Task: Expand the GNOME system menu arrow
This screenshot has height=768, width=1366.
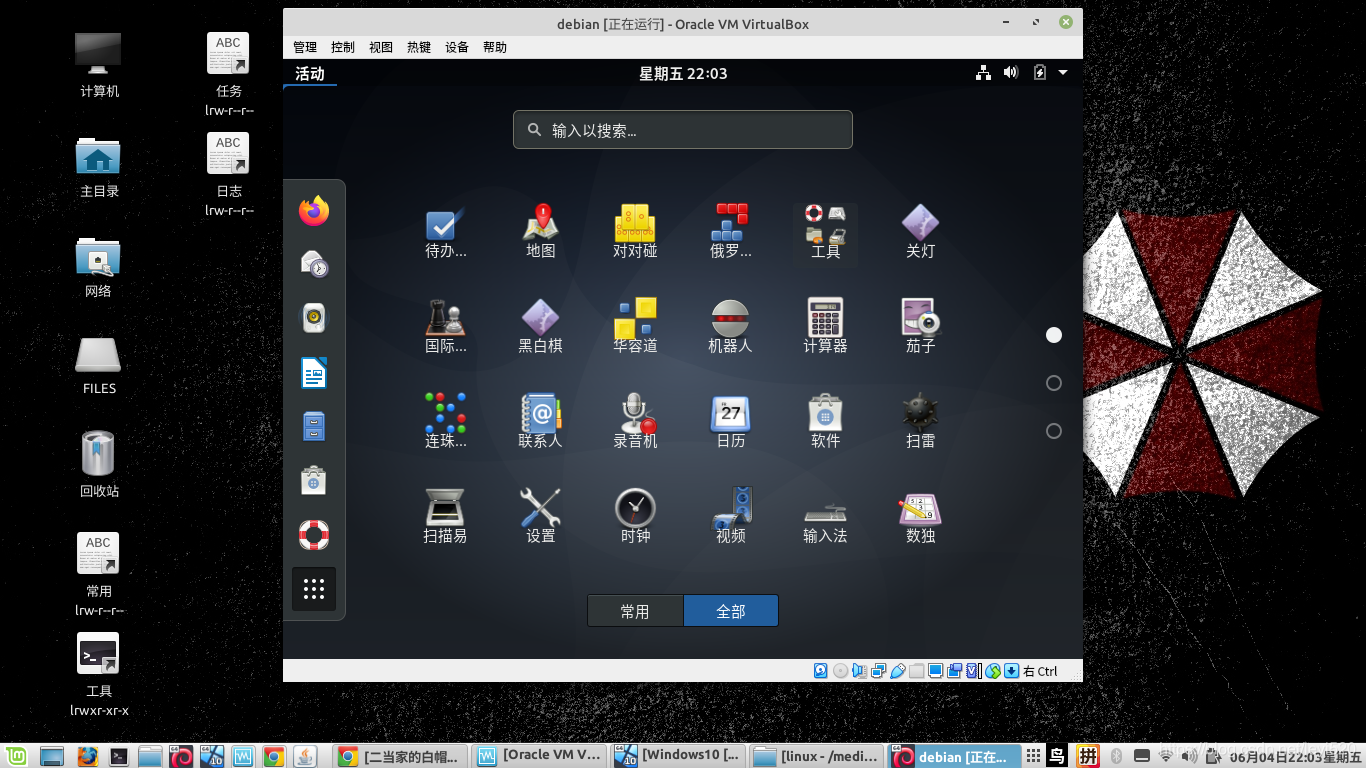Action: (1063, 73)
